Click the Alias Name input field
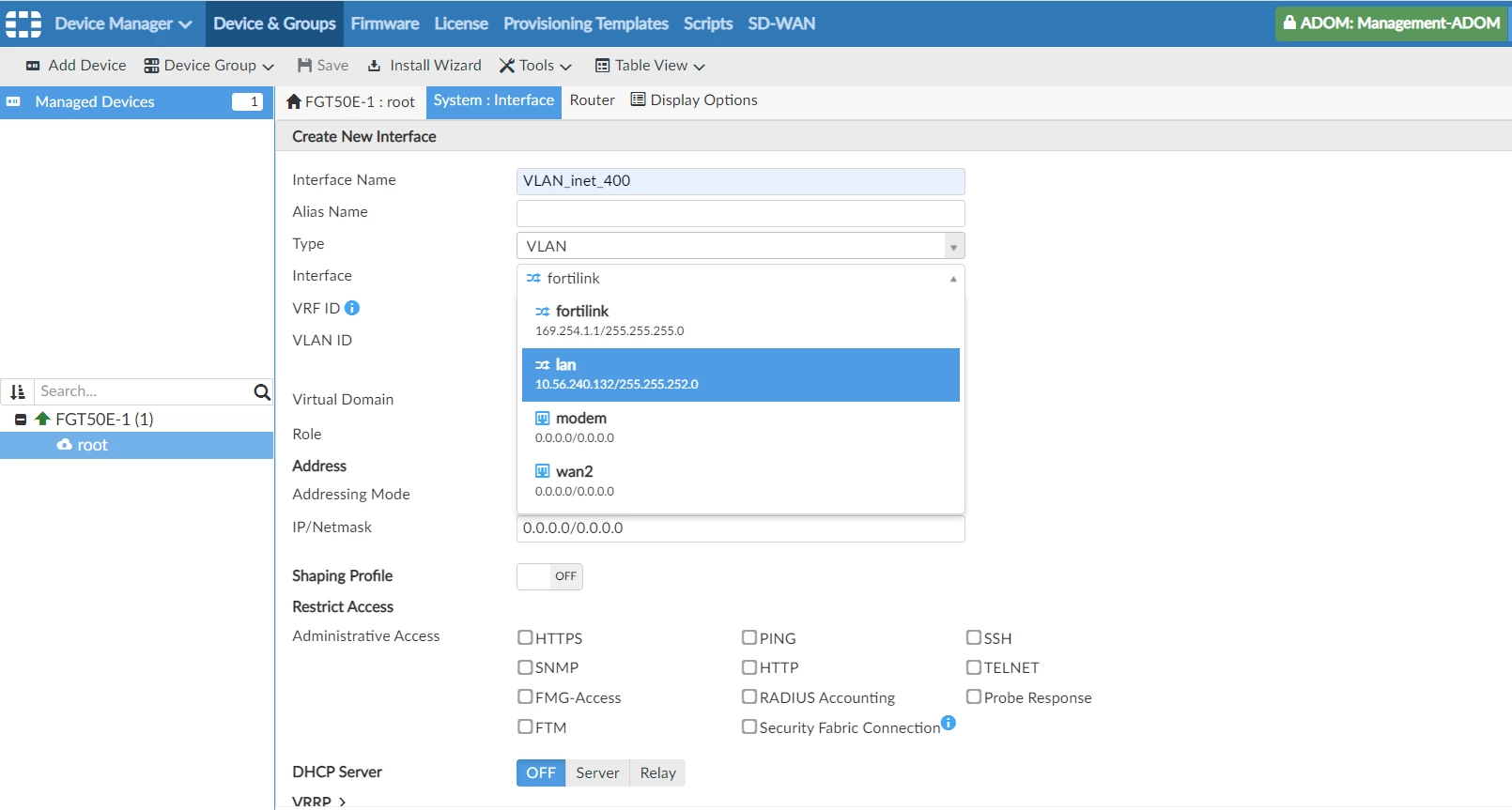The image size is (1512, 810). tap(741, 213)
